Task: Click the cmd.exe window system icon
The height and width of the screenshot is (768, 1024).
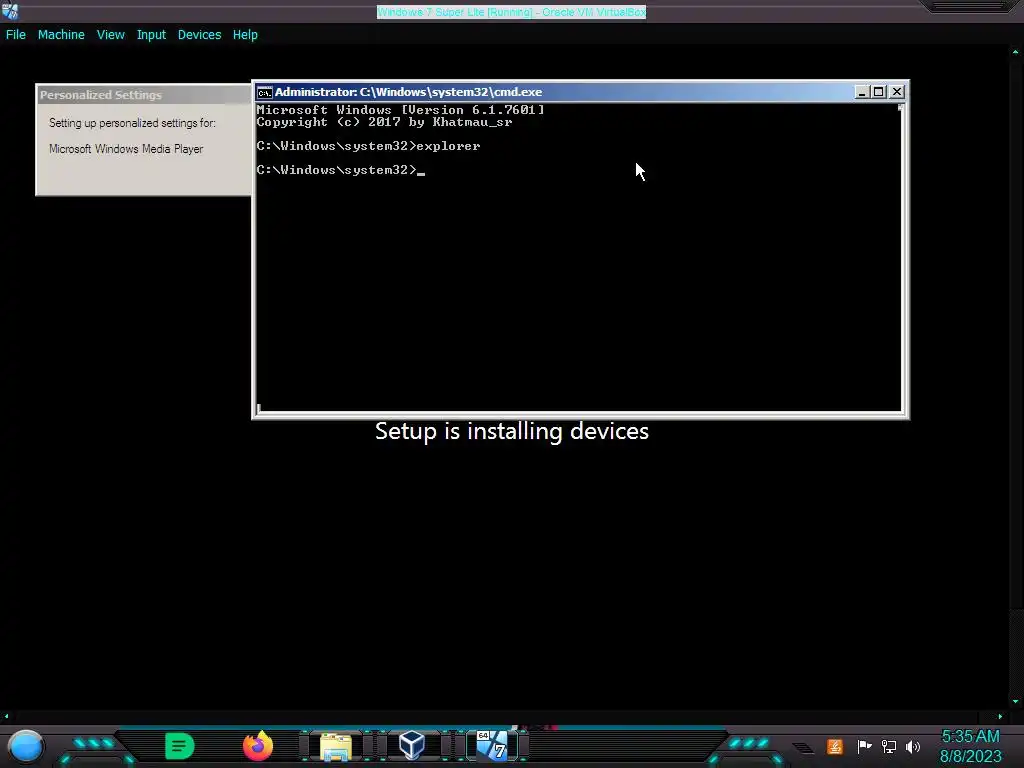Action: [x=264, y=92]
